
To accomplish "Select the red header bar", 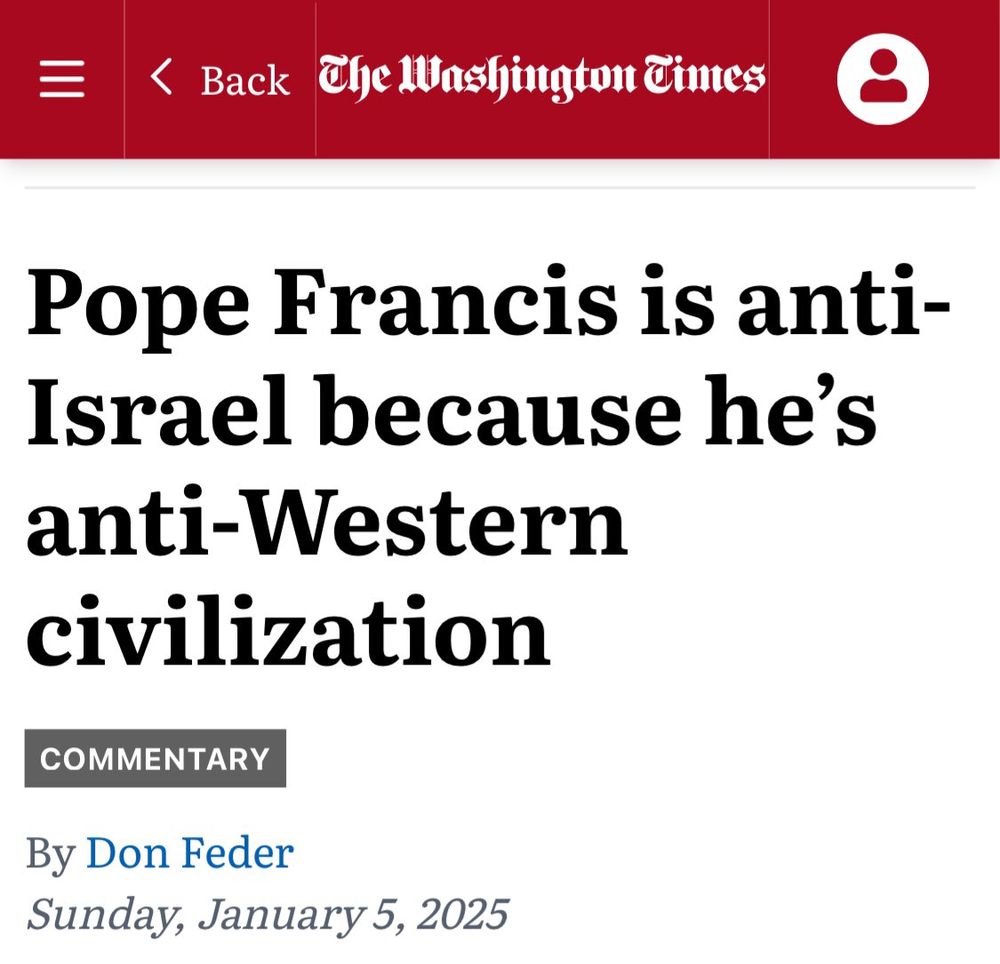I will tap(500, 79).
